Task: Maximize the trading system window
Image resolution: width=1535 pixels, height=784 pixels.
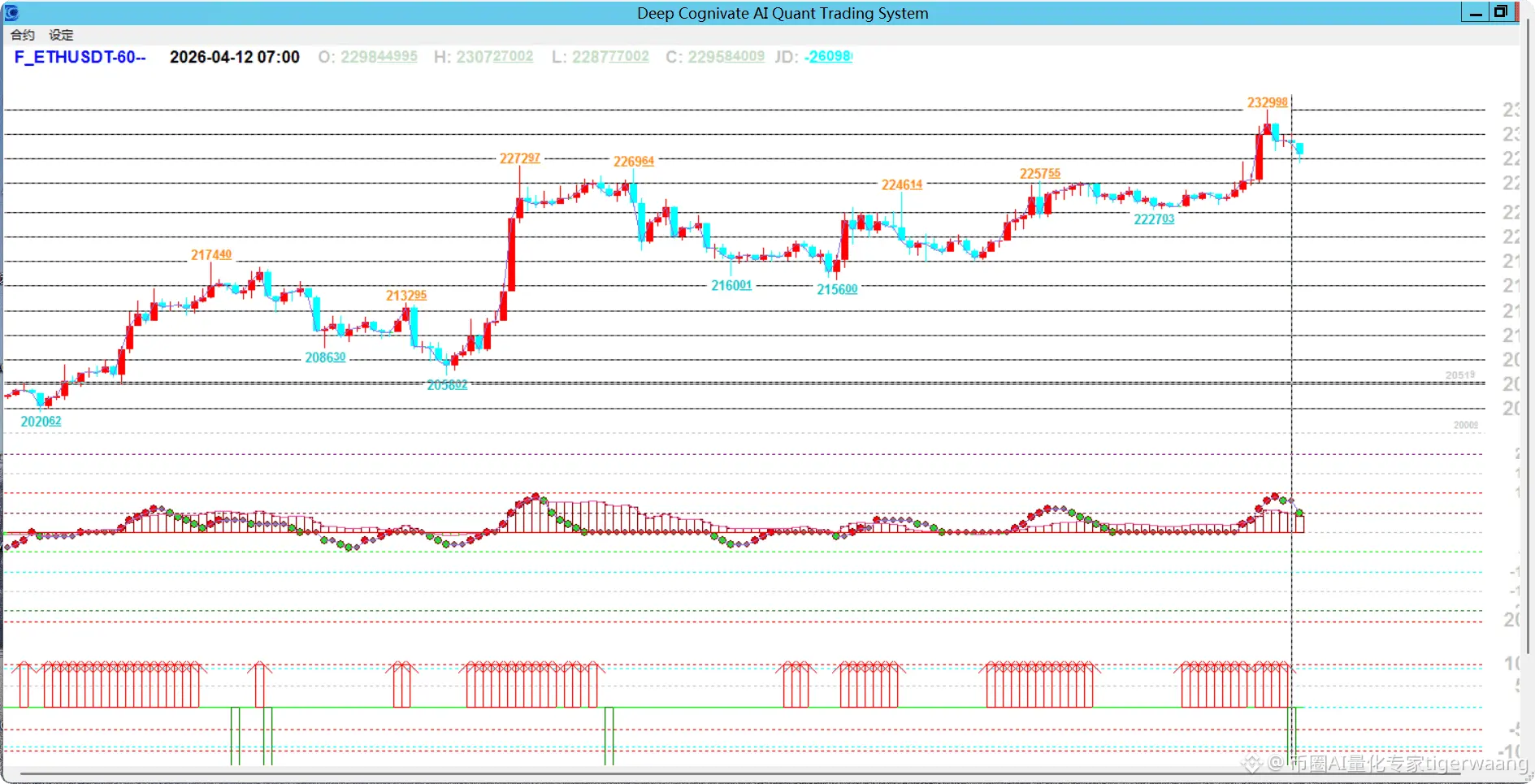Action: (1500, 12)
